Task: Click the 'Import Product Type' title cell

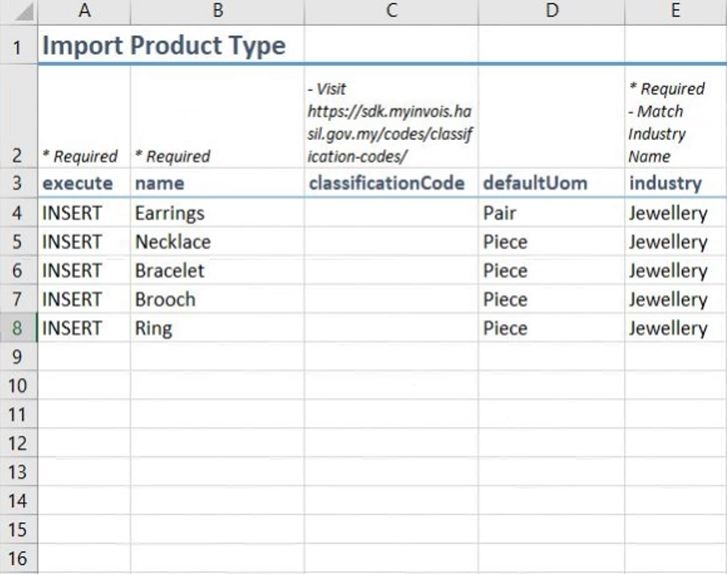Action: pyautogui.click(x=164, y=45)
